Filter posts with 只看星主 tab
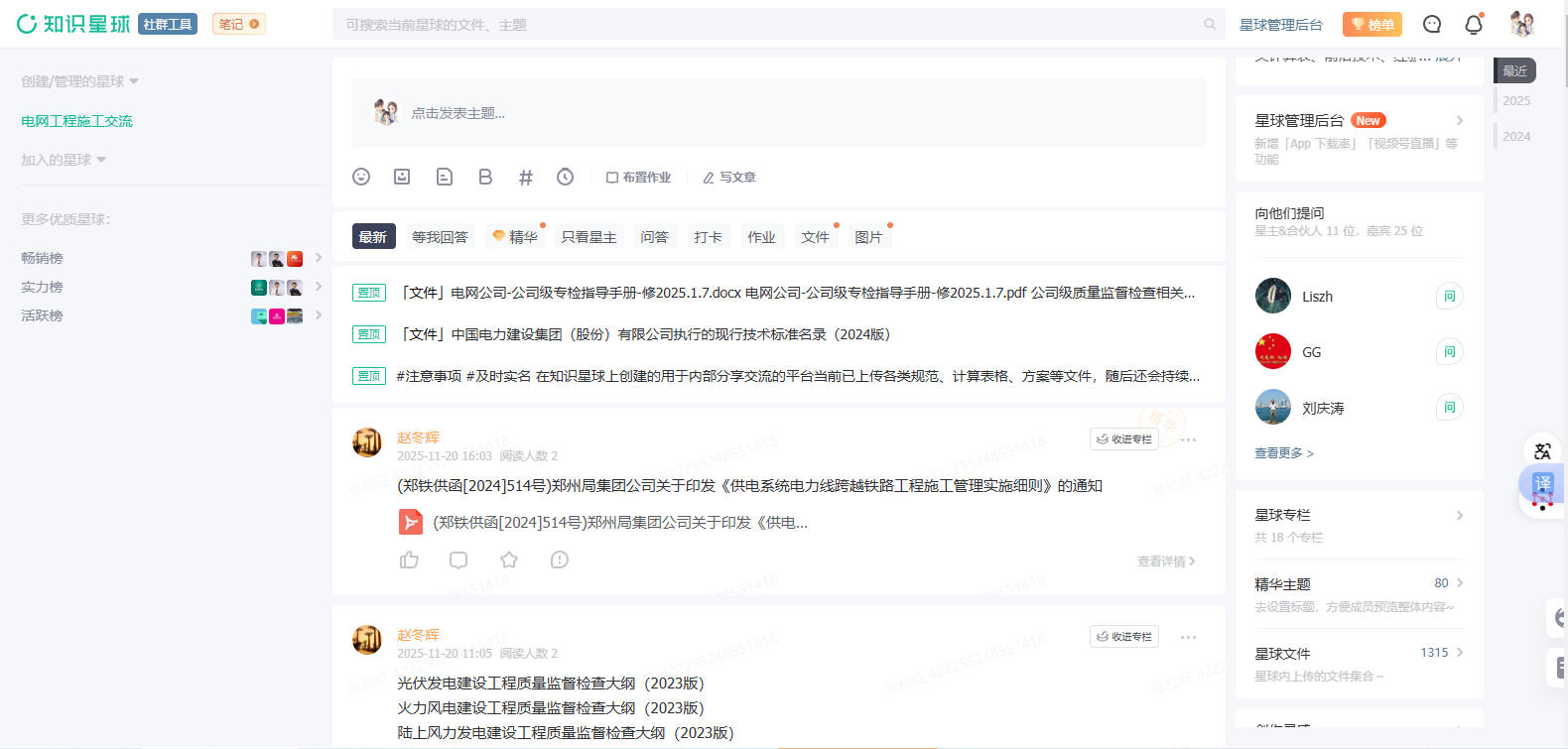The height and width of the screenshot is (749, 1568). click(x=588, y=237)
